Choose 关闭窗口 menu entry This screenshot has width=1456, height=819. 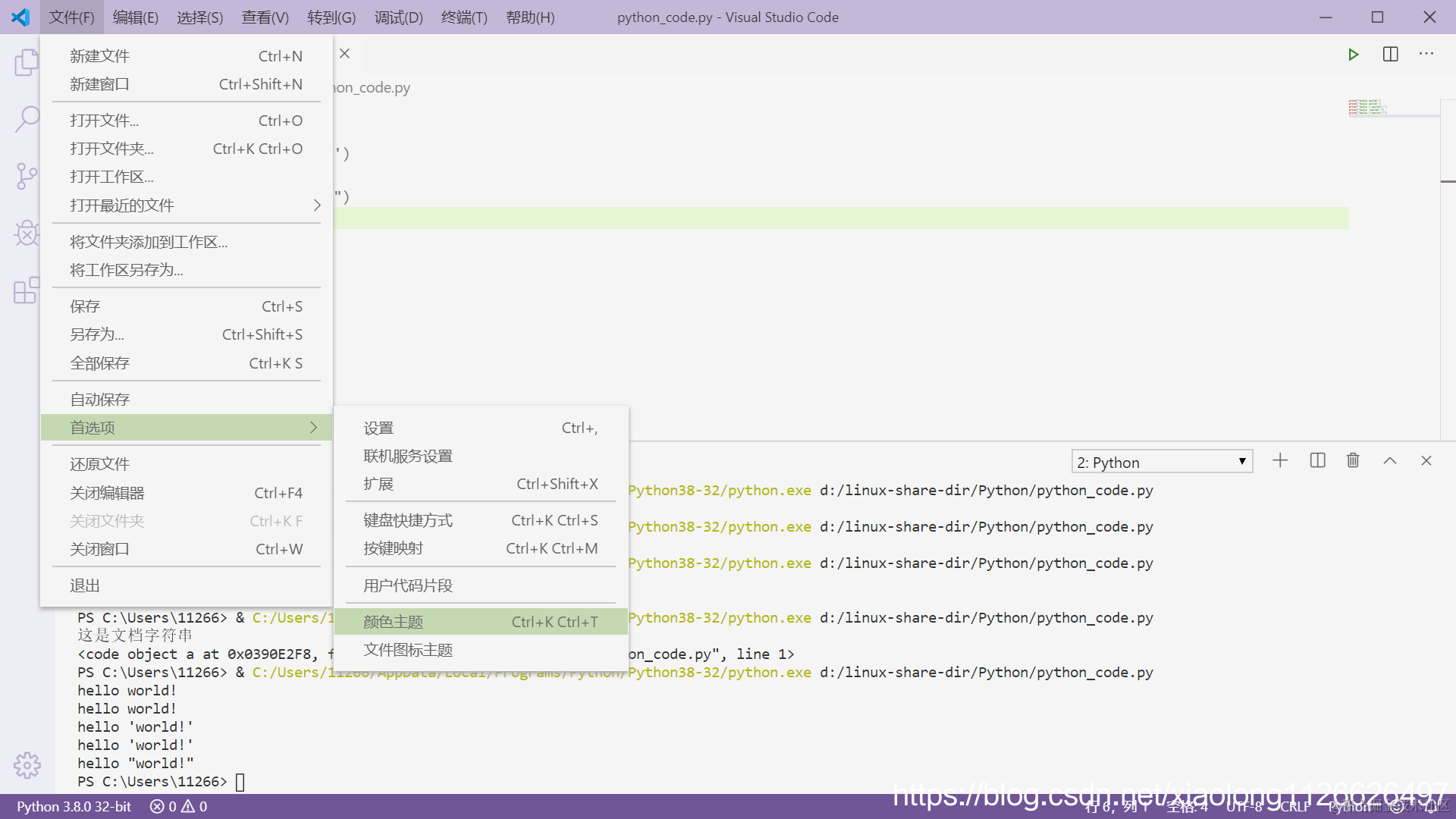point(187,549)
